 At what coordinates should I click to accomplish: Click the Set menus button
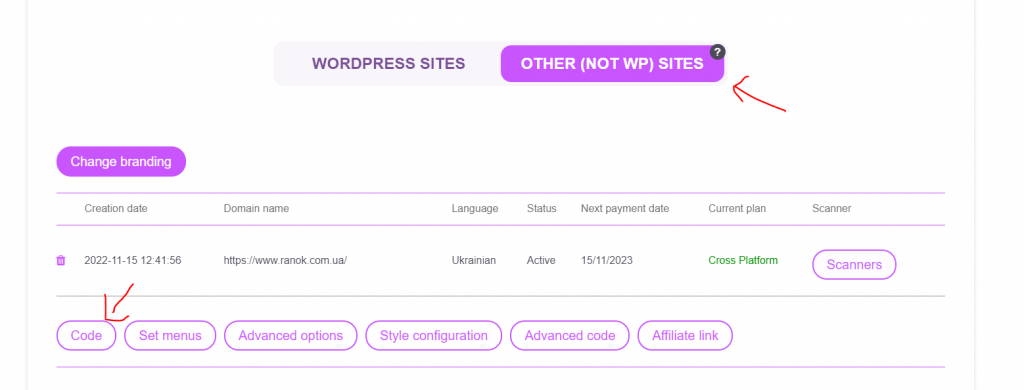coord(170,336)
